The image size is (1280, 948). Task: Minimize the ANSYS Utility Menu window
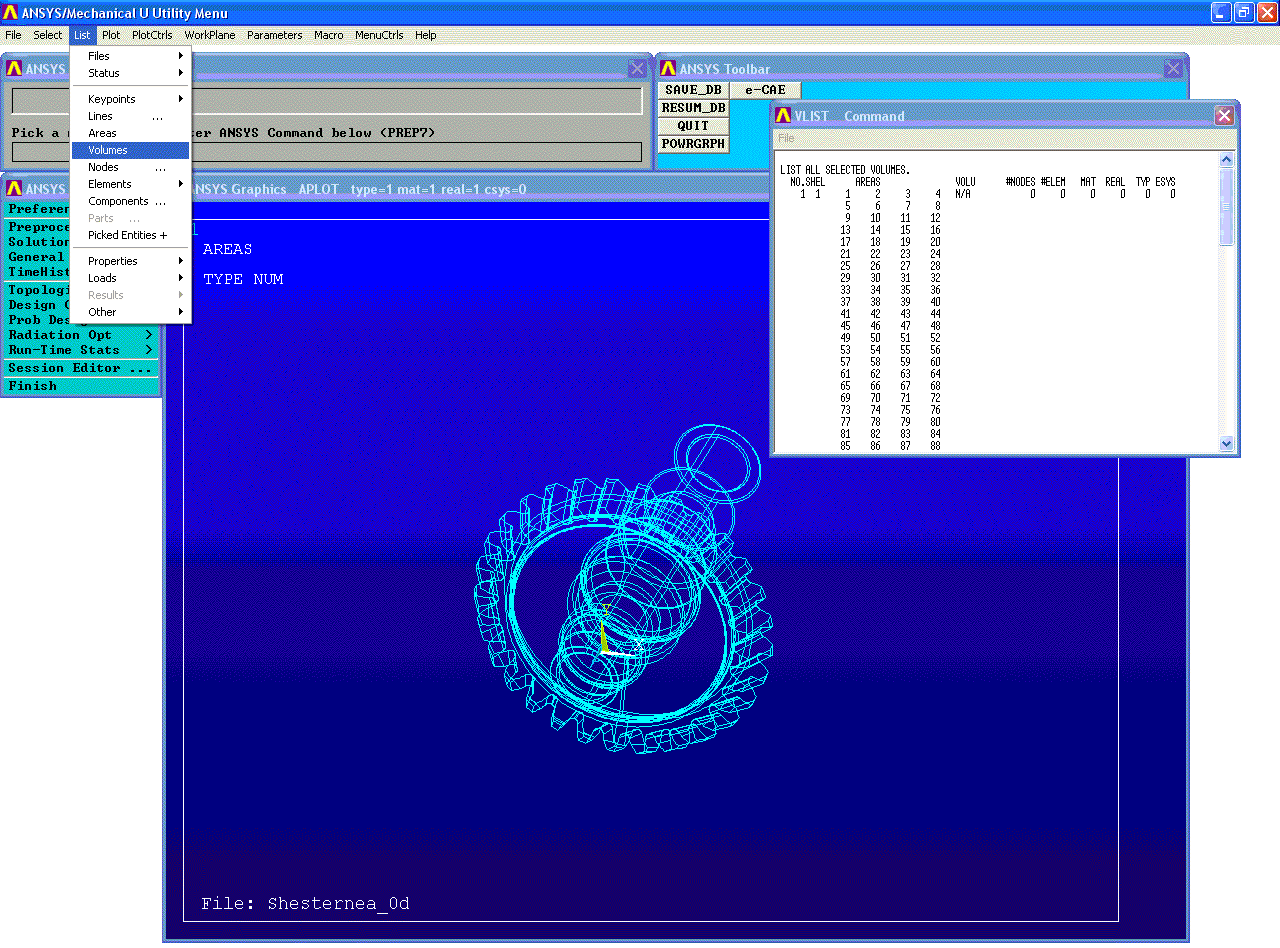1220,13
